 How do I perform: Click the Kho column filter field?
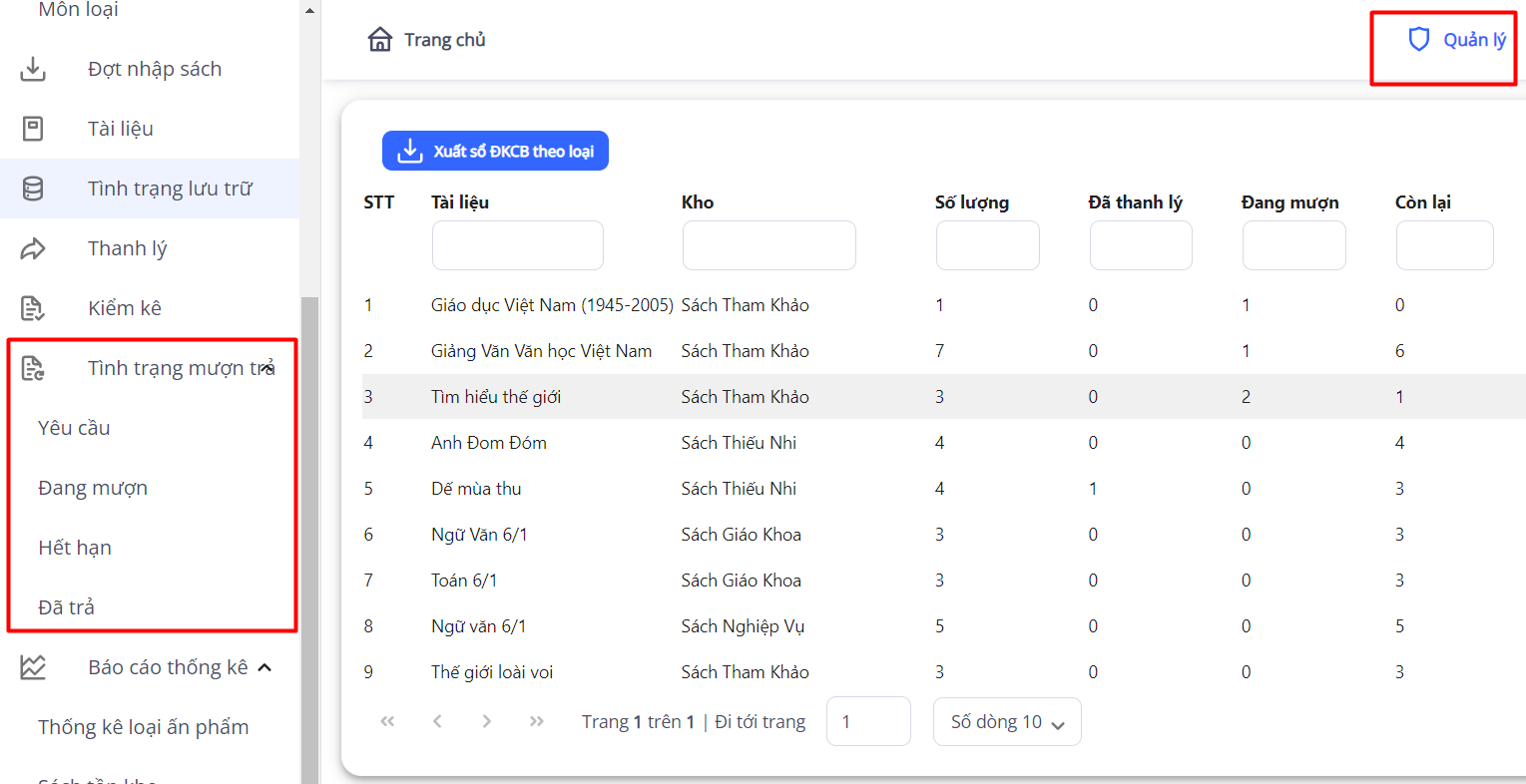click(768, 245)
